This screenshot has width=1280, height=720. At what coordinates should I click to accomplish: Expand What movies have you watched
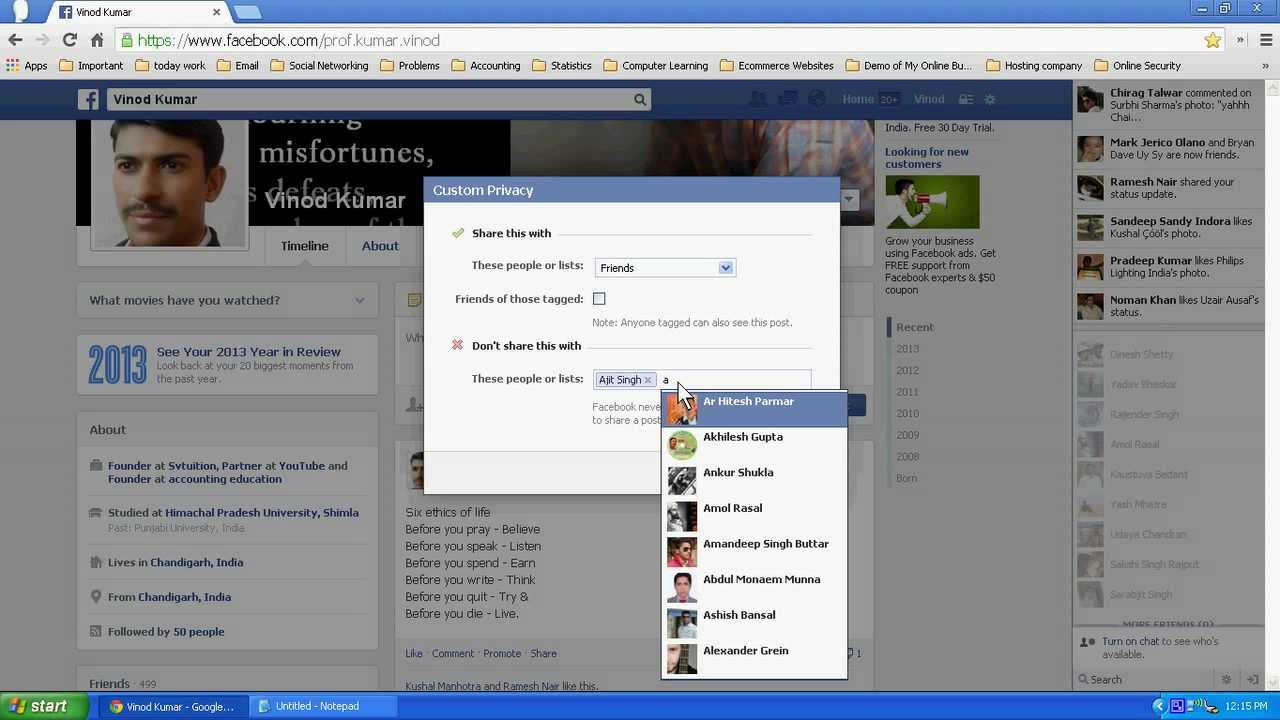click(x=227, y=300)
